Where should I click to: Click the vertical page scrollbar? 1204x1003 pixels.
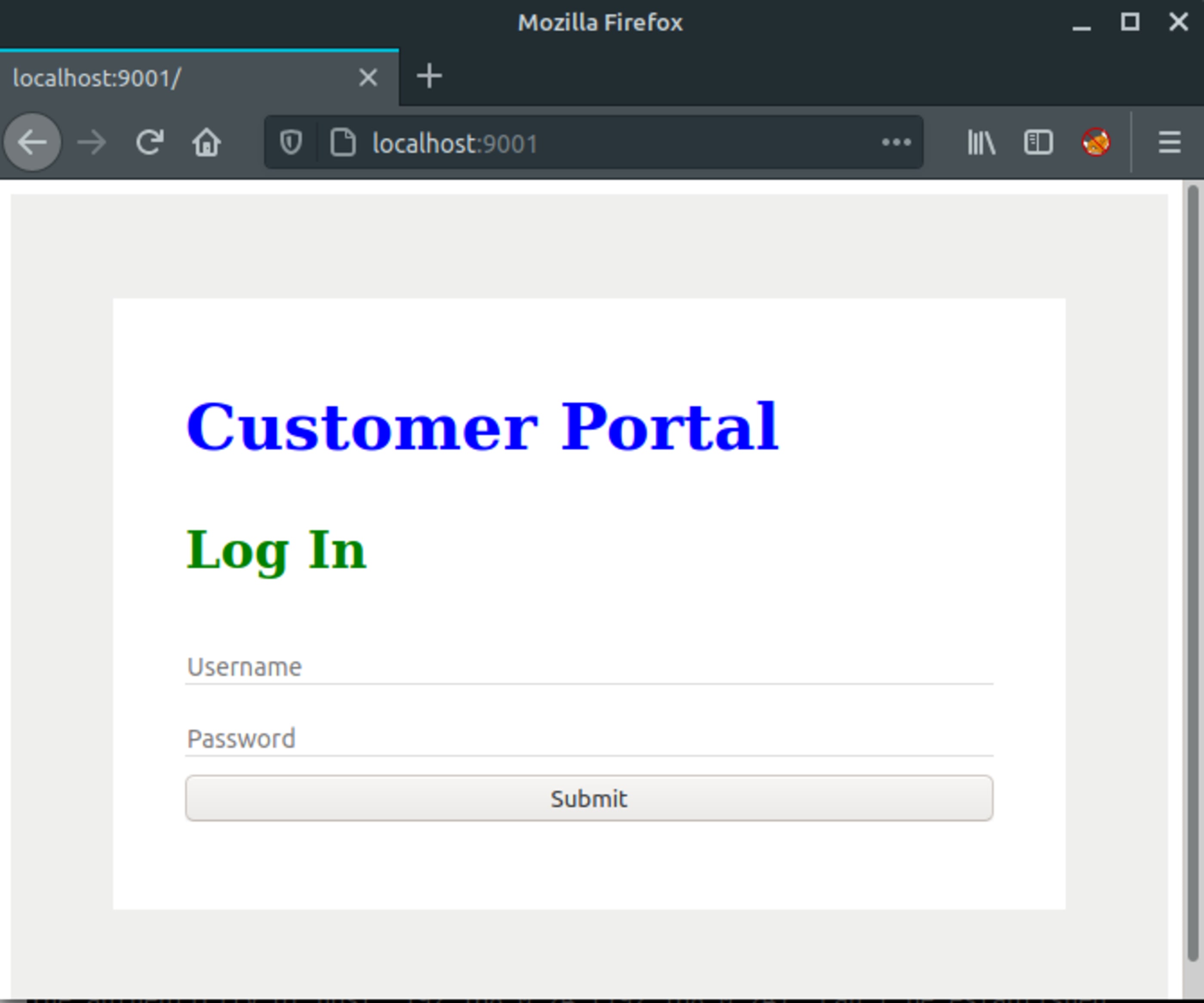[1192, 573]
